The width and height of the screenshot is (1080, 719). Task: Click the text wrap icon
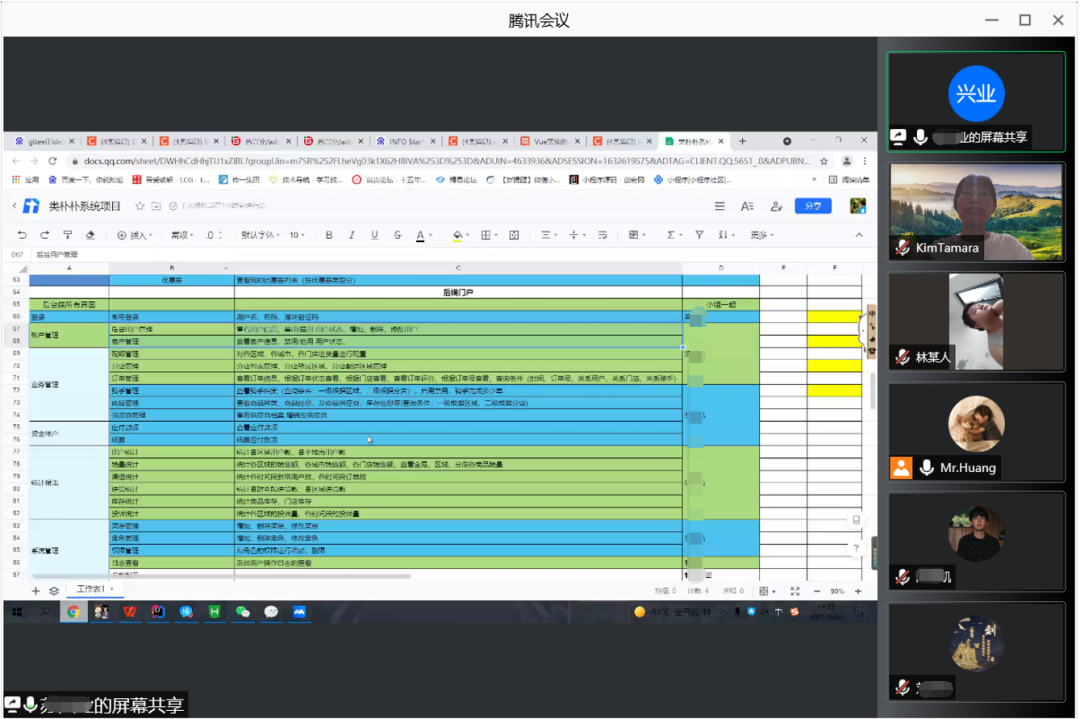[x=603, y=235]
